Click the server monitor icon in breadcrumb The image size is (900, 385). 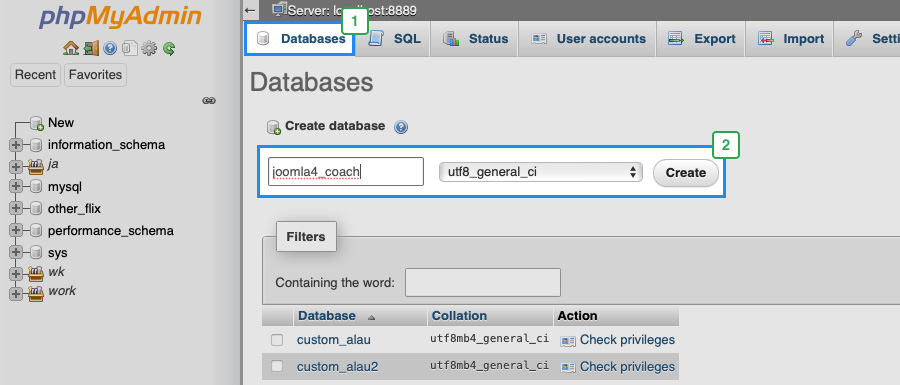tap(280, 9)
